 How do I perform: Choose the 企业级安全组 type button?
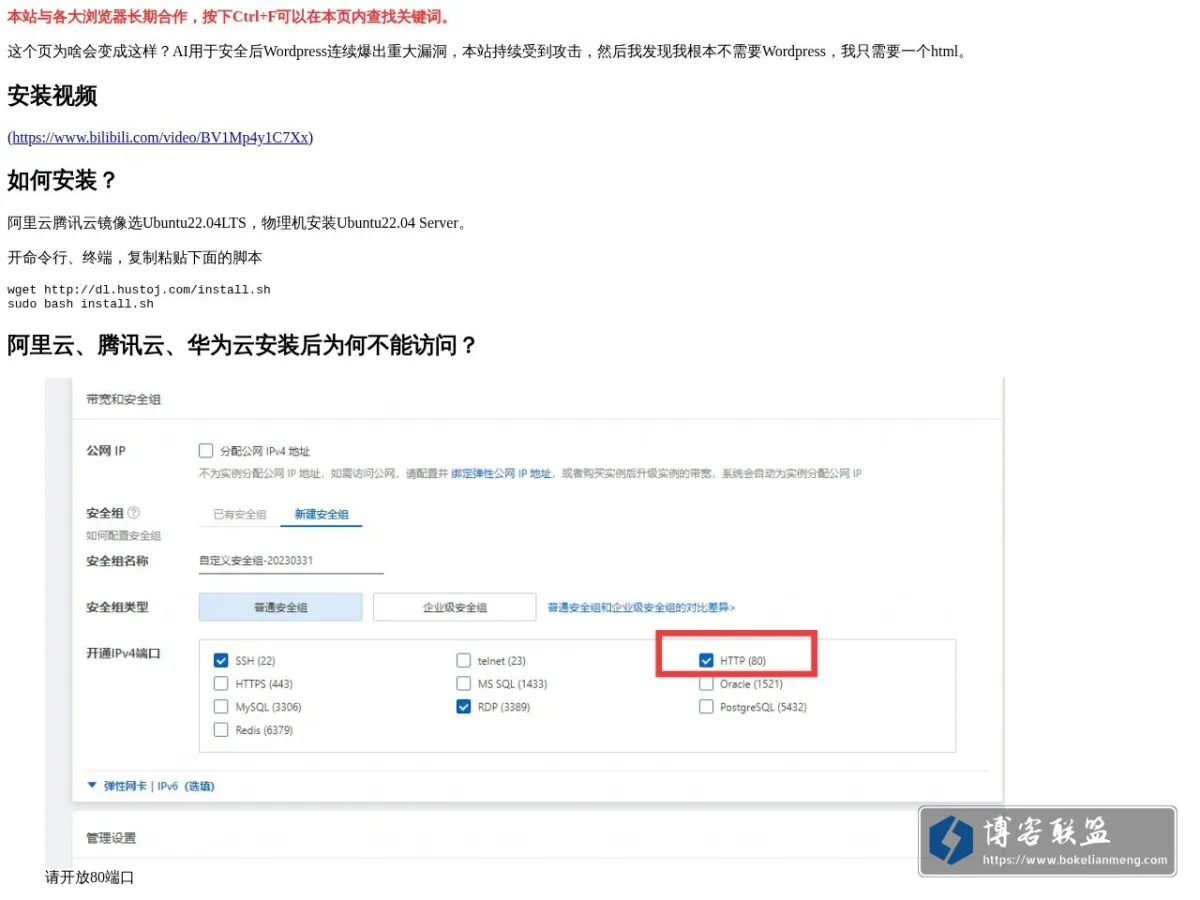pyautogui.click(x=454, y=607)
